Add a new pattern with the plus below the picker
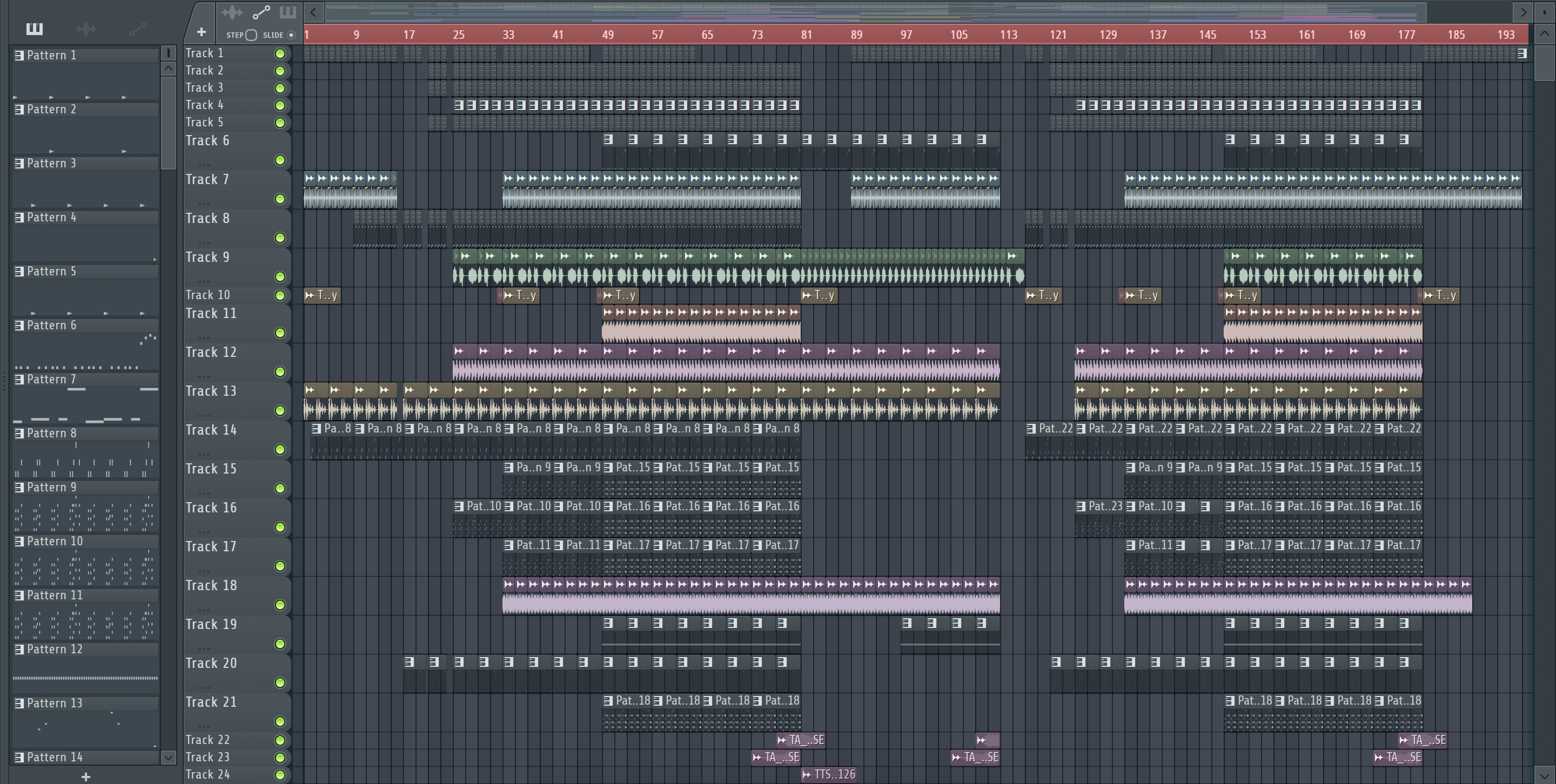The width and height of the screenshot is (1556, 784). pyautogui.click(x=86, y=777)
